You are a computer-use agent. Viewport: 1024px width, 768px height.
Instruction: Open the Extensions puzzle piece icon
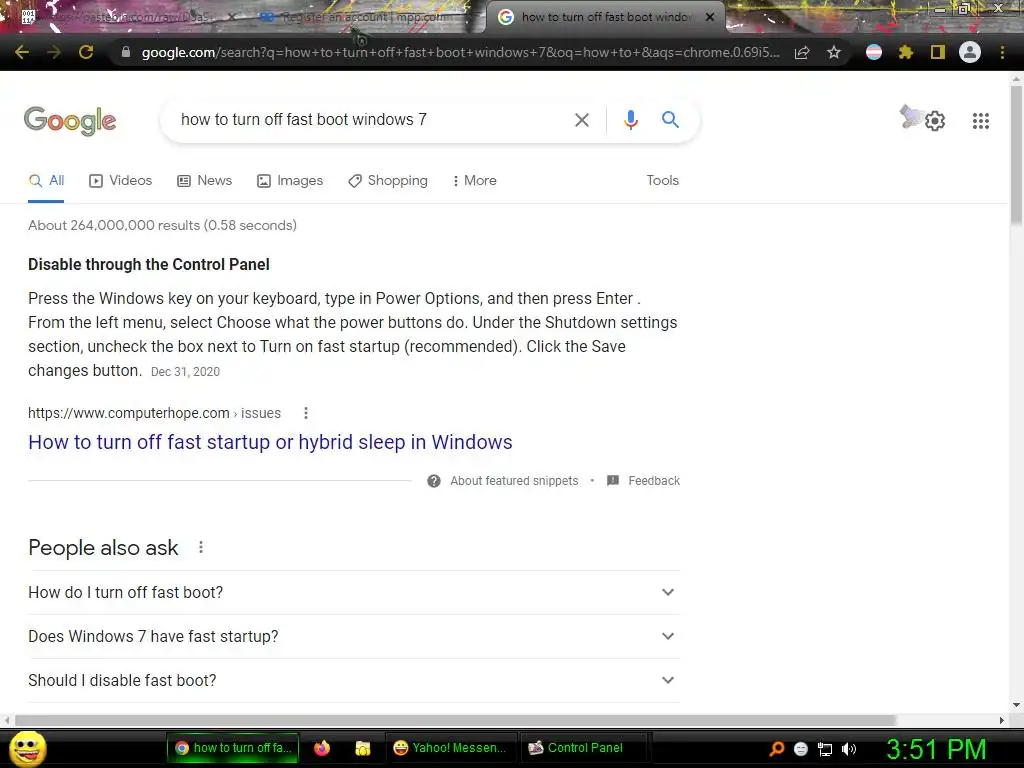906,52
